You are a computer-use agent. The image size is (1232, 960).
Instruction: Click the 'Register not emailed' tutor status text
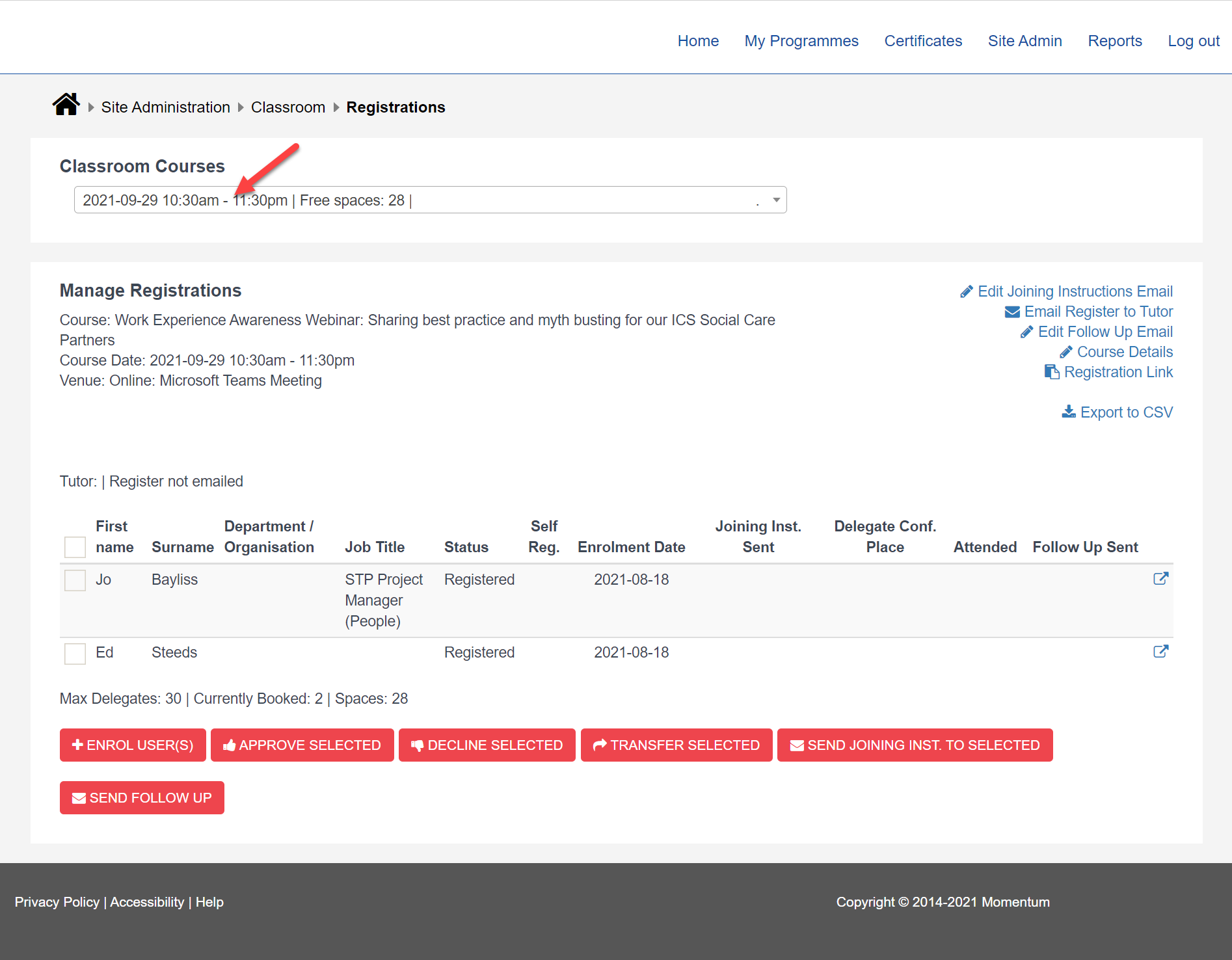click(176, 481)
